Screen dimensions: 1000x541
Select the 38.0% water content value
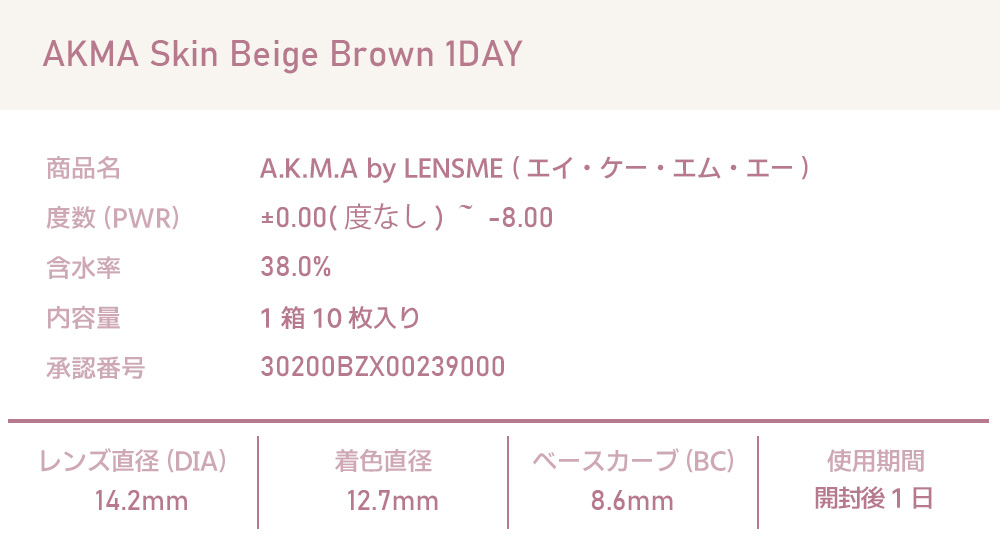295,268
